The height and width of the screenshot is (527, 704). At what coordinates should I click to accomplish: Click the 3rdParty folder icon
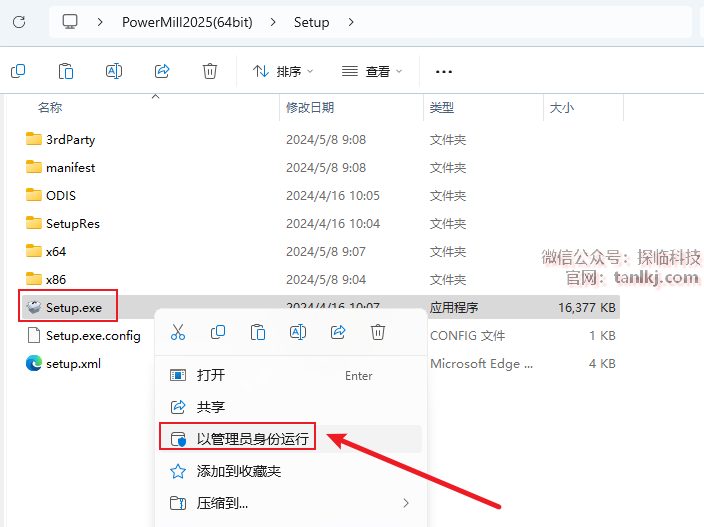click(34, 139)
